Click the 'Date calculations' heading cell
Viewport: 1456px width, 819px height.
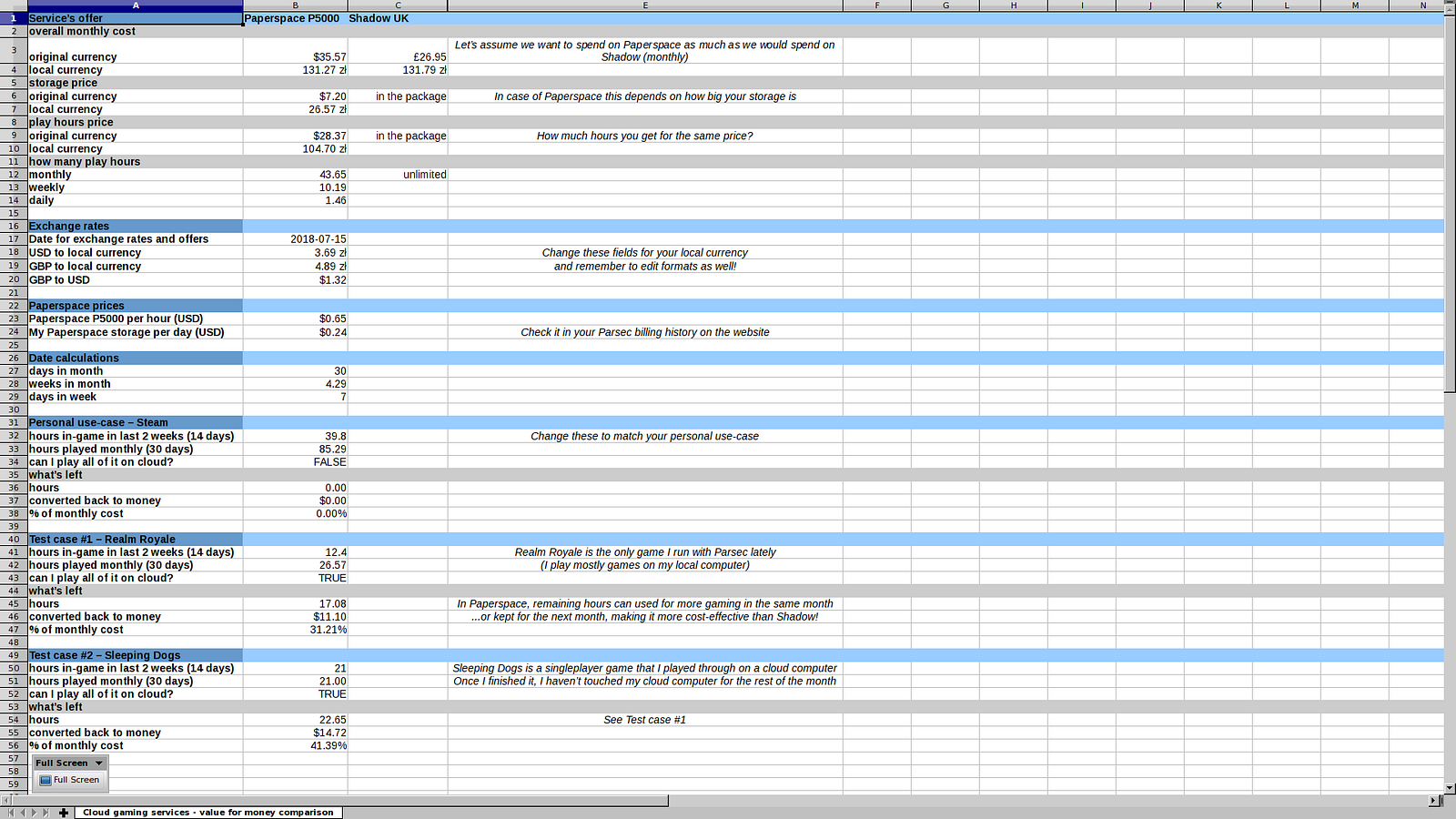pyautogui.click(x=136, y=358)
